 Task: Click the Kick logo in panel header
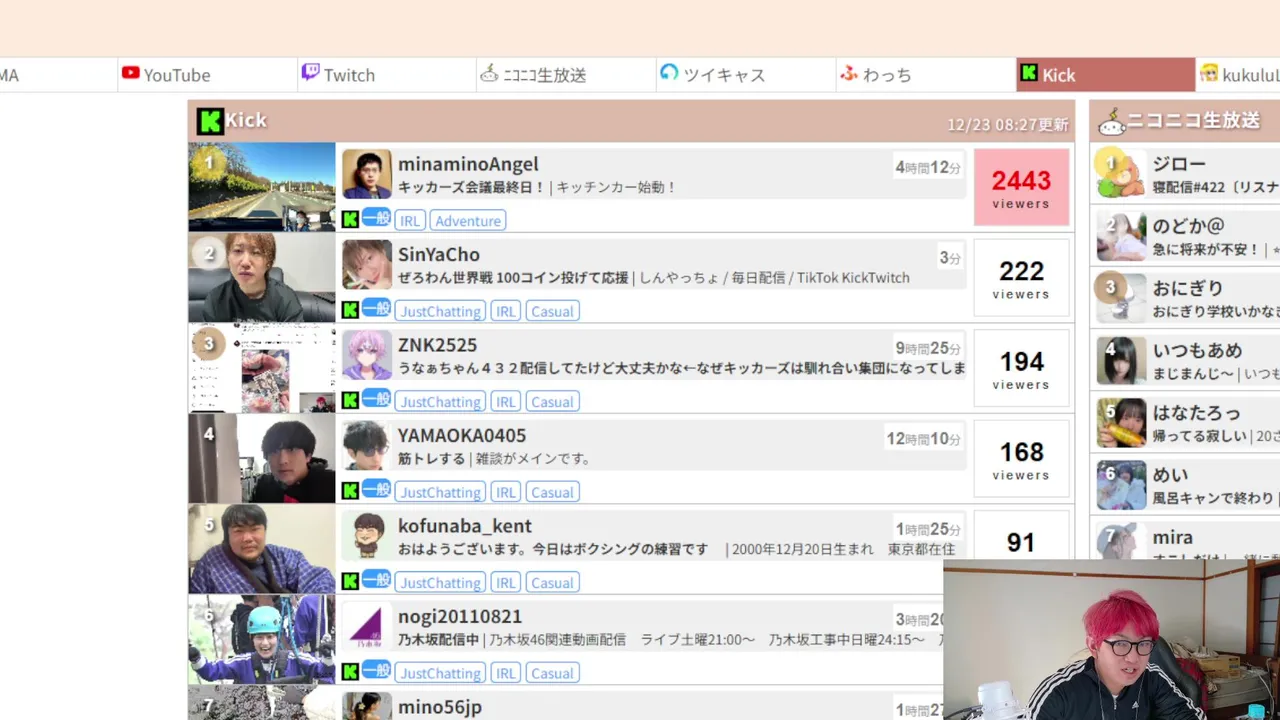point(209,121)
